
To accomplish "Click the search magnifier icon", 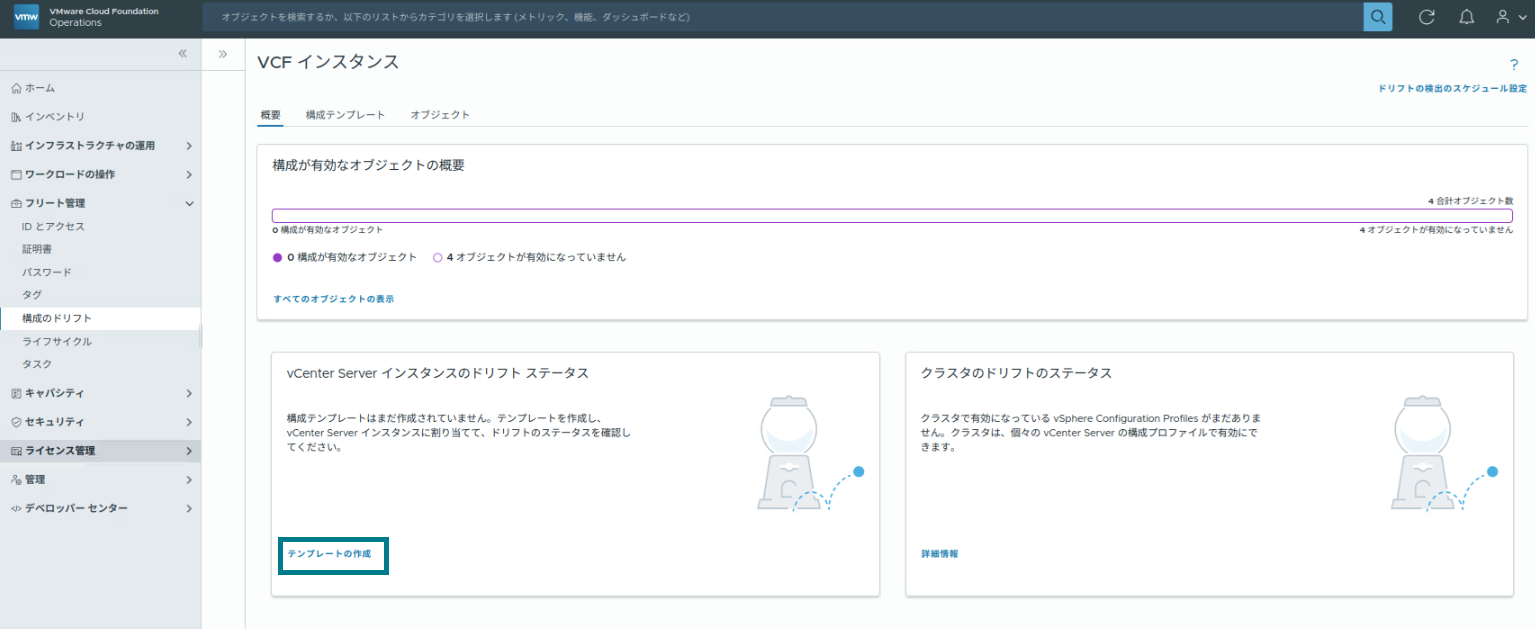I will [1377, 16].
